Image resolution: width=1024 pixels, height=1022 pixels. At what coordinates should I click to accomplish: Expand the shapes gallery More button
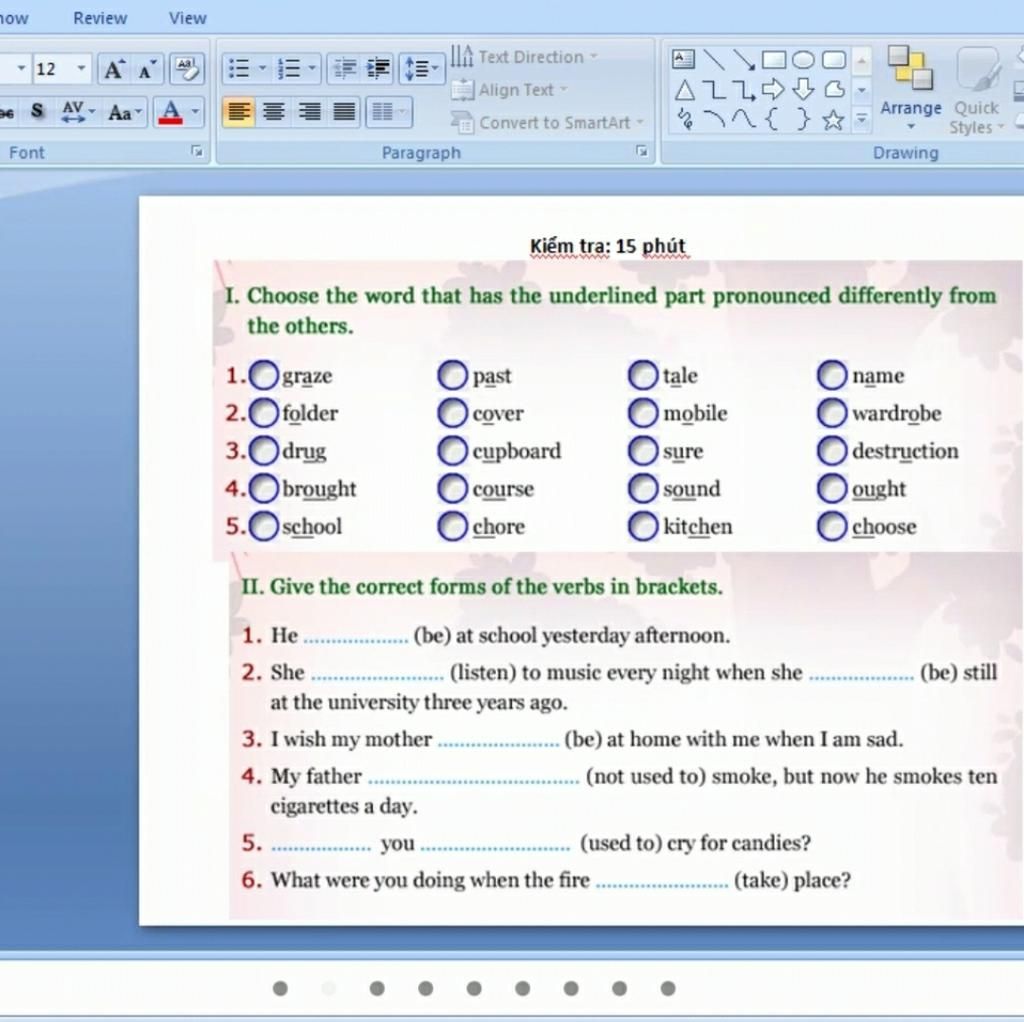pyautogui.click(x=861, y=120)
